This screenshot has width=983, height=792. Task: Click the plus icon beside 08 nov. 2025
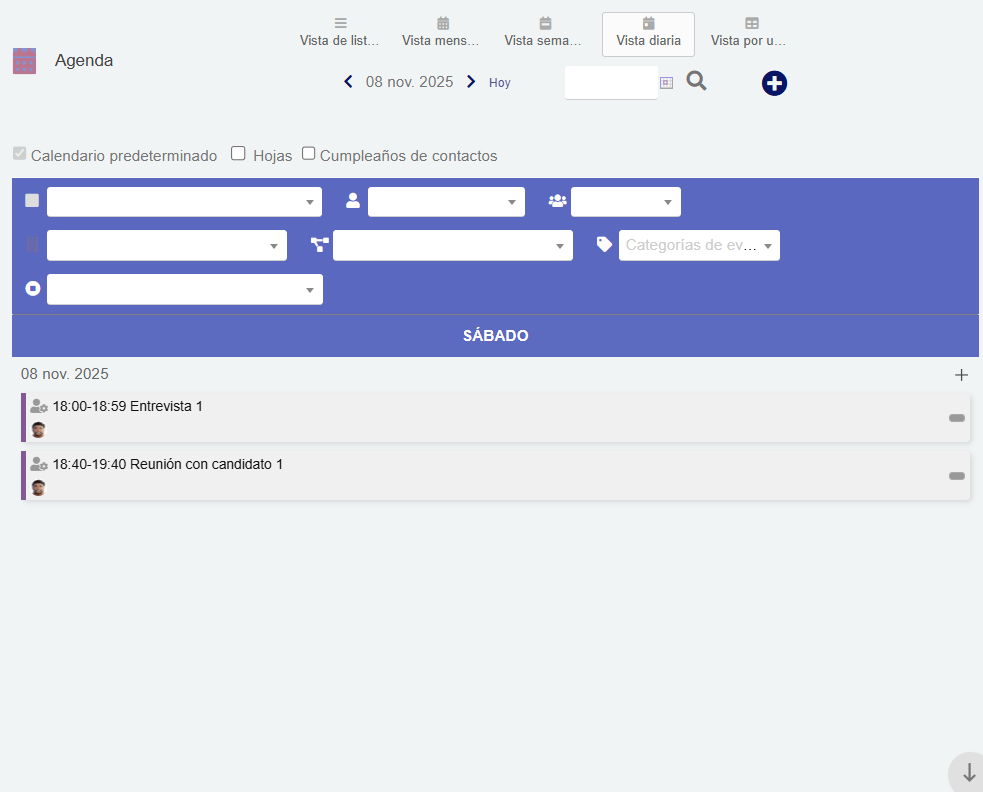[961, 375]
